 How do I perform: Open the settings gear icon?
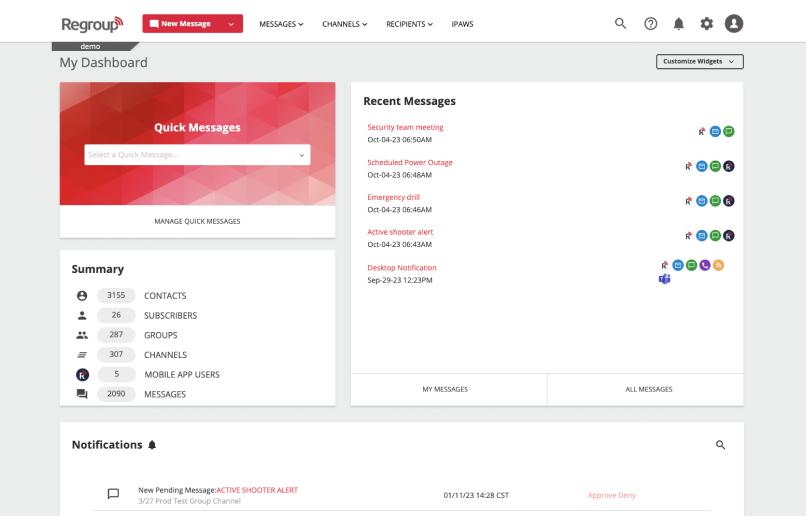pyautogui.click(x=706, y=24)
